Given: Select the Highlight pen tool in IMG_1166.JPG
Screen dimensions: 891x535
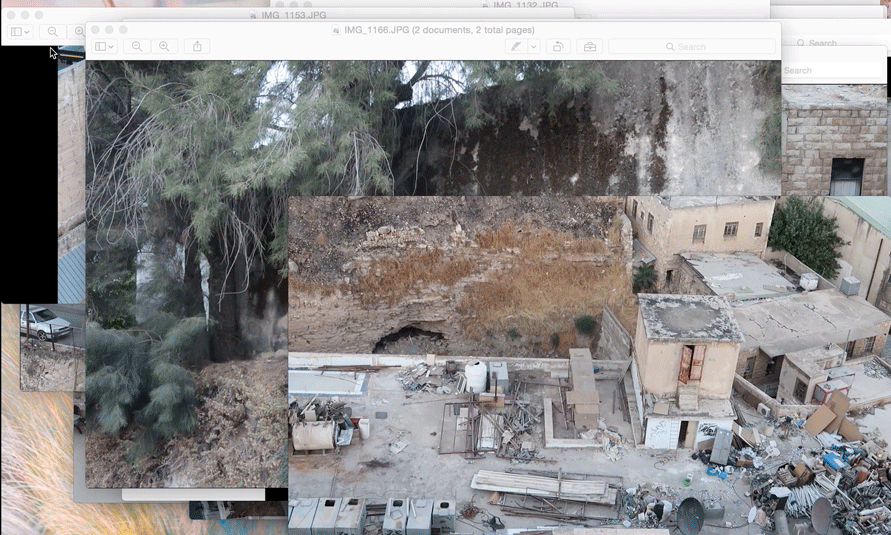Looking at the screenshot, I should tap(516, 47).
